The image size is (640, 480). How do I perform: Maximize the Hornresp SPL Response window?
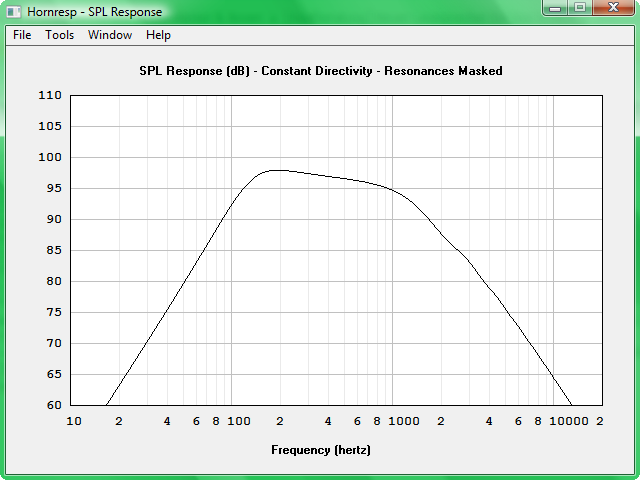pyautogui.click(x=580, y=8)
